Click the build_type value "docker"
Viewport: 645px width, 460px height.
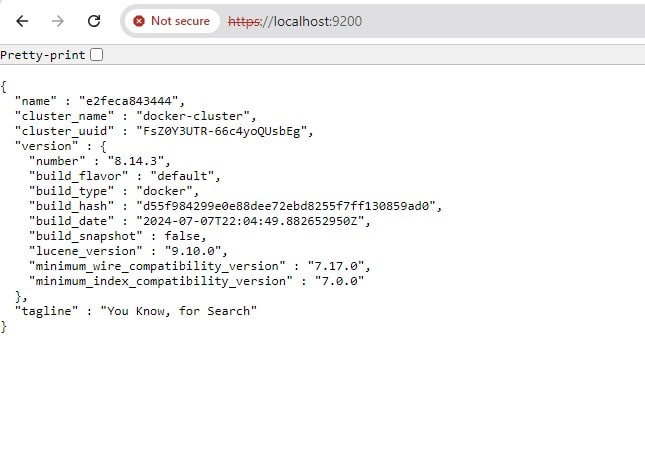(165, 191)
